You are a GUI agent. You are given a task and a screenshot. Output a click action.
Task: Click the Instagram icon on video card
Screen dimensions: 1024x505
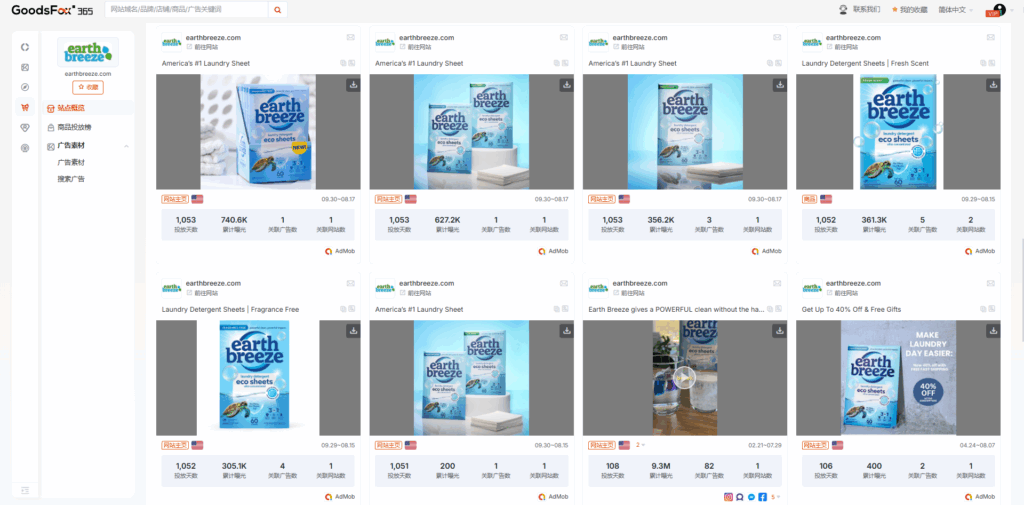[728, 497]
